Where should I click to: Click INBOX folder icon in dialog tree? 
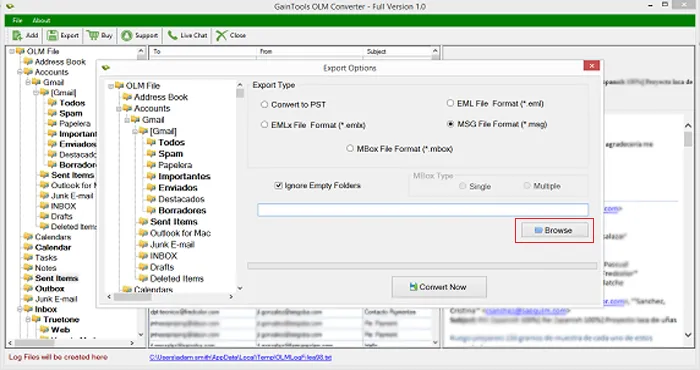(x=143, y=256)
